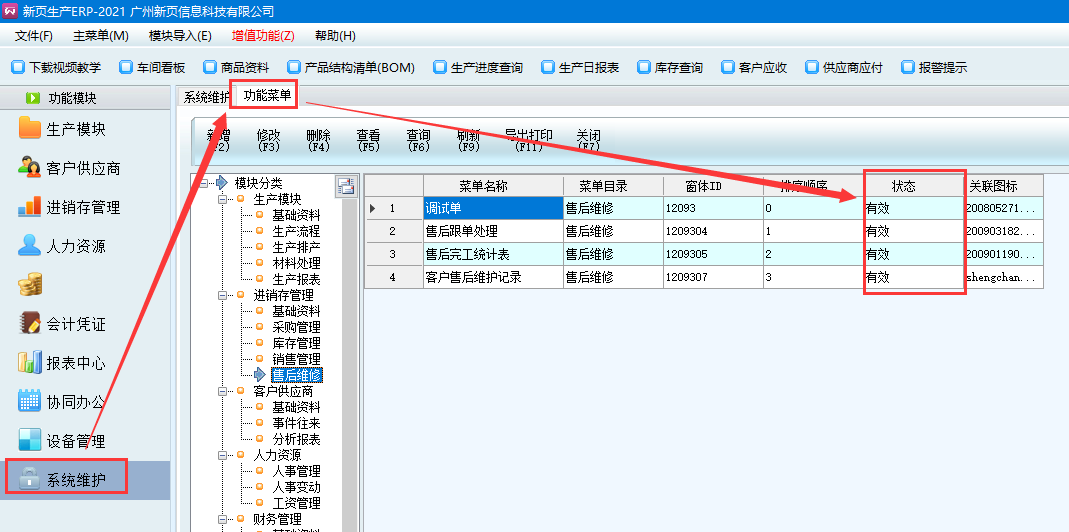1069x532 pixels.
Task: Open 会计凭证 module in sidebar
Action: click(75, 324)
